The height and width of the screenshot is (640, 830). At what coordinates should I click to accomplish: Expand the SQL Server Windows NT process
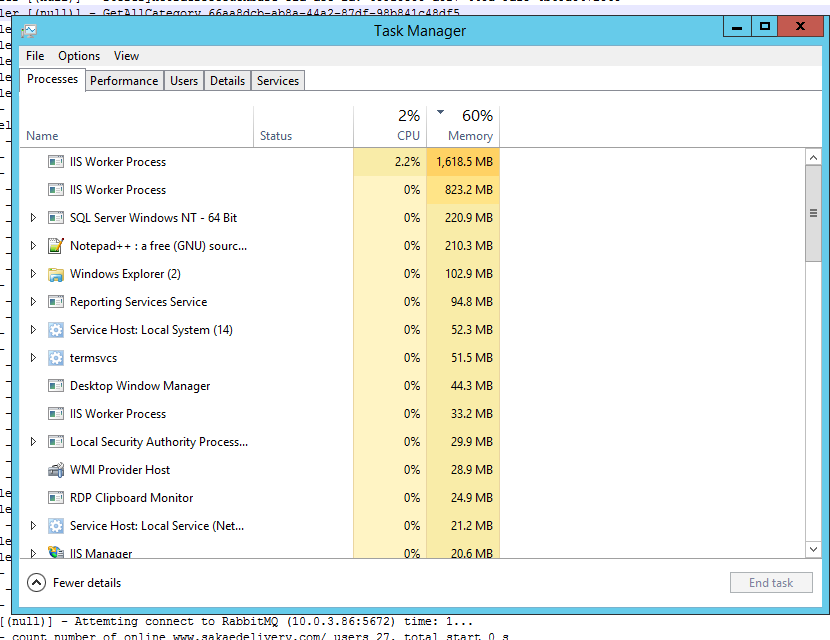point(33,218)
